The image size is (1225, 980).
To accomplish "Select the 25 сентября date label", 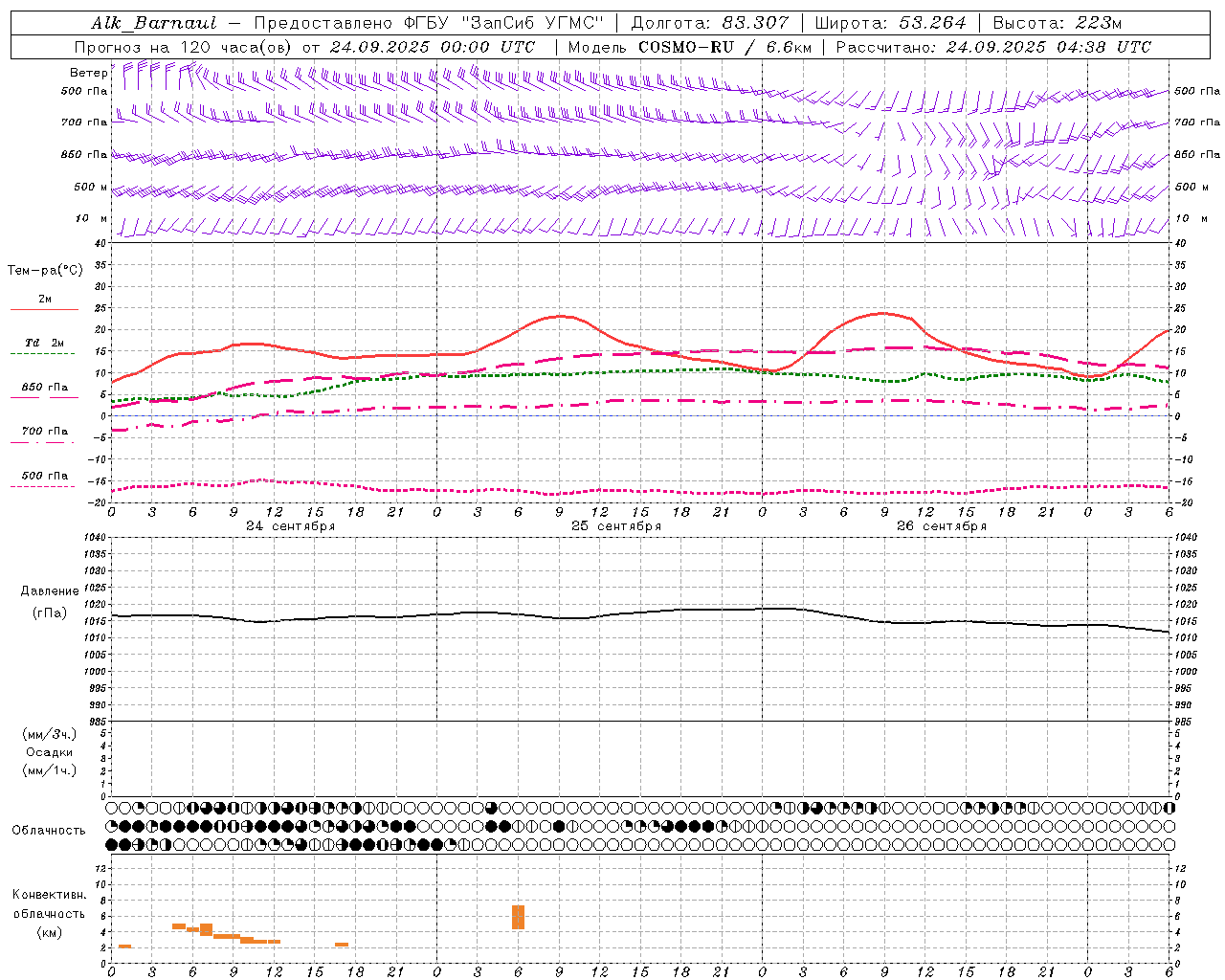I will (616, 526).
